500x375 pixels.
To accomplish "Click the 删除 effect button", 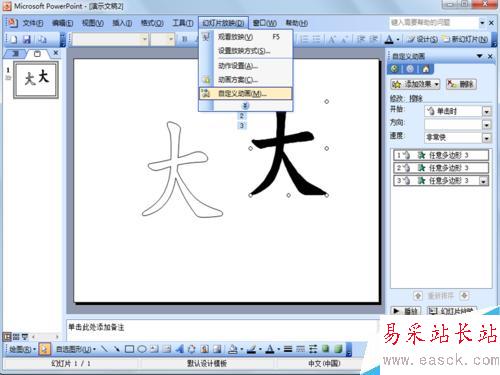I will (461, 84).
